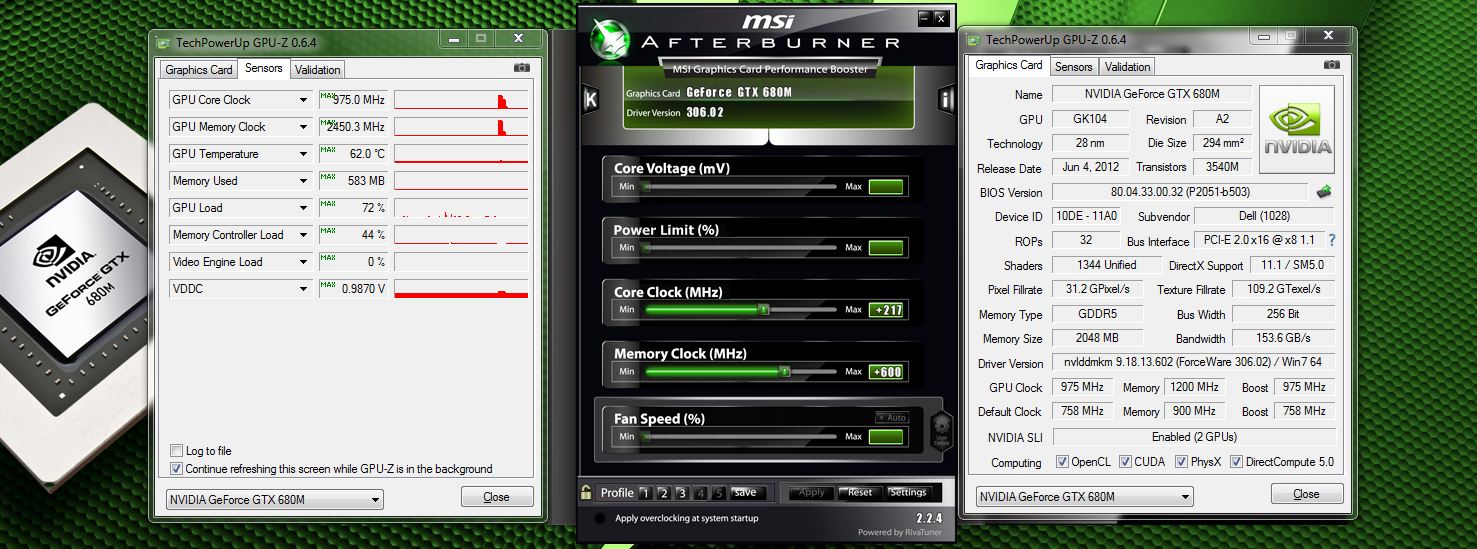The image size is (1477, 549).
Task: Open the Memory Used sensor dropdown
Action: 303,181
